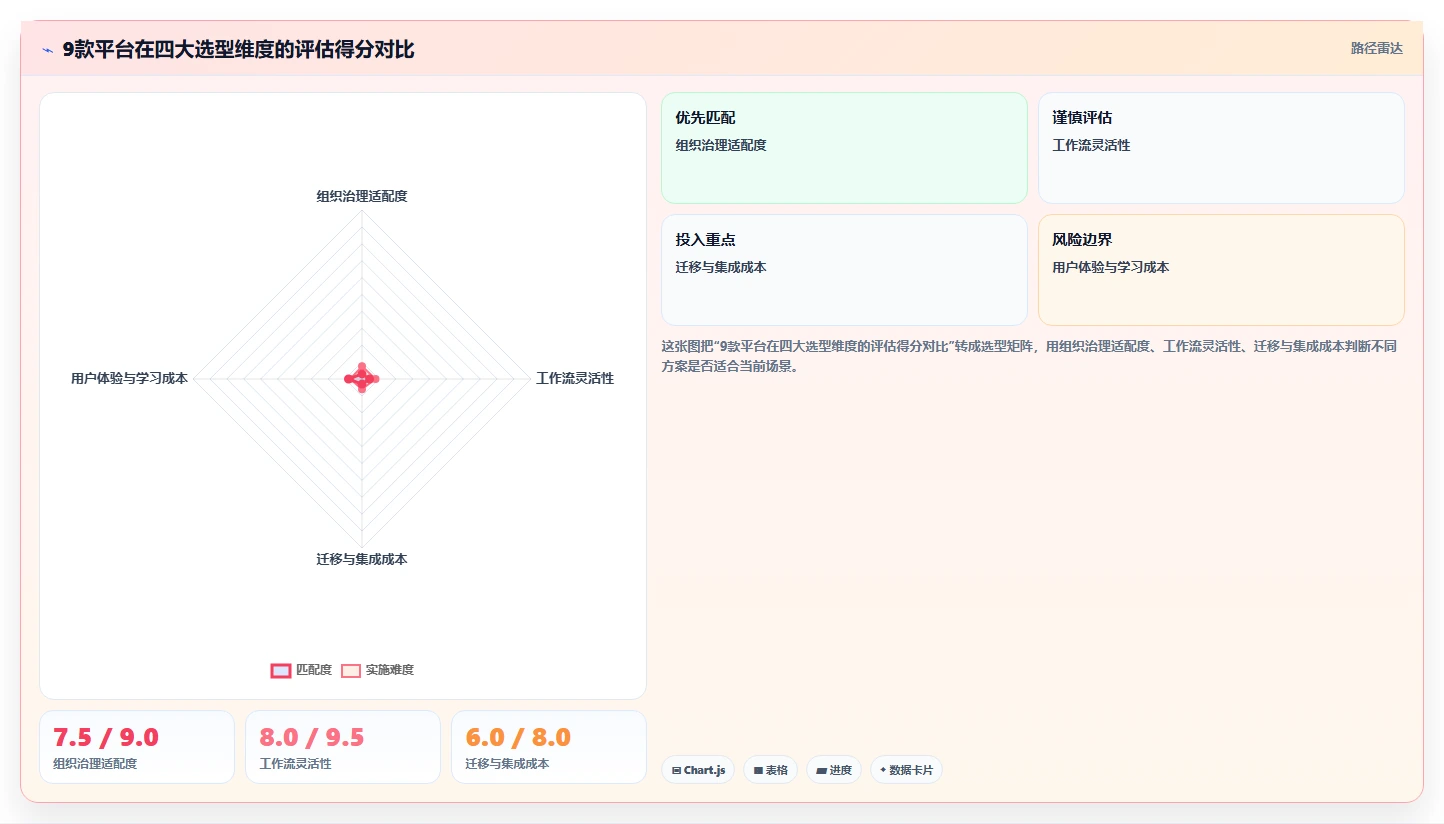This screenshot has height=824, width=1444.
Task: Click the red data cluster at radar center
Action: pos(362,378)
